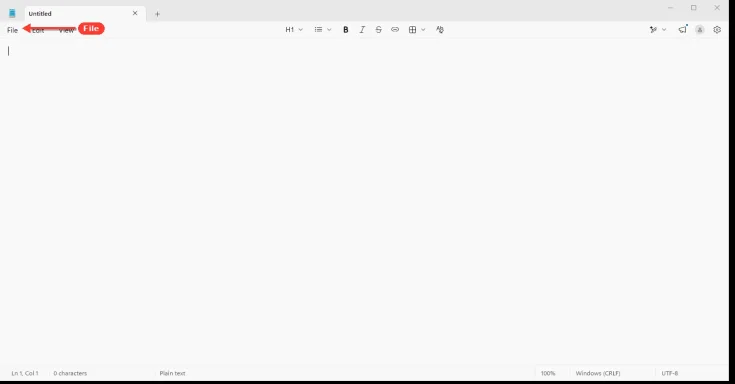Click the '0 characters' status entry
Viewport: 735px width, 384px height.
point(70,373)
